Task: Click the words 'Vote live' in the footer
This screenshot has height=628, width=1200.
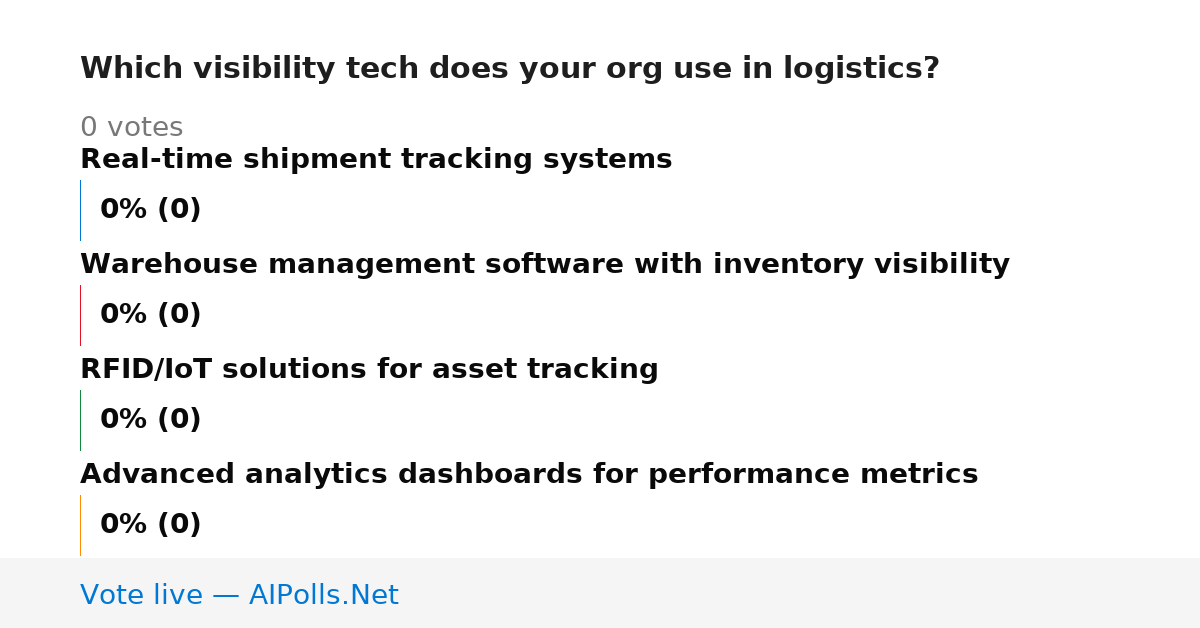Action: pos(141,595)
